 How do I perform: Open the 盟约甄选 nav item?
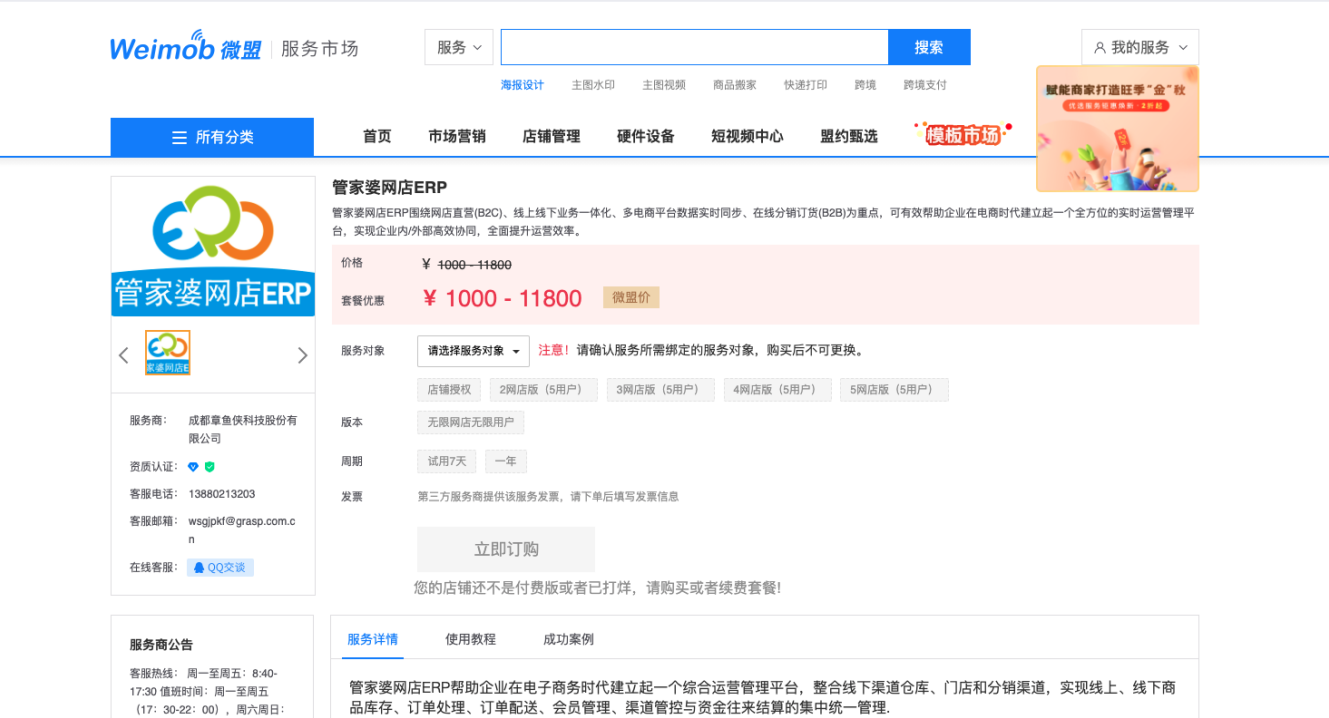(x=849, y=137)
